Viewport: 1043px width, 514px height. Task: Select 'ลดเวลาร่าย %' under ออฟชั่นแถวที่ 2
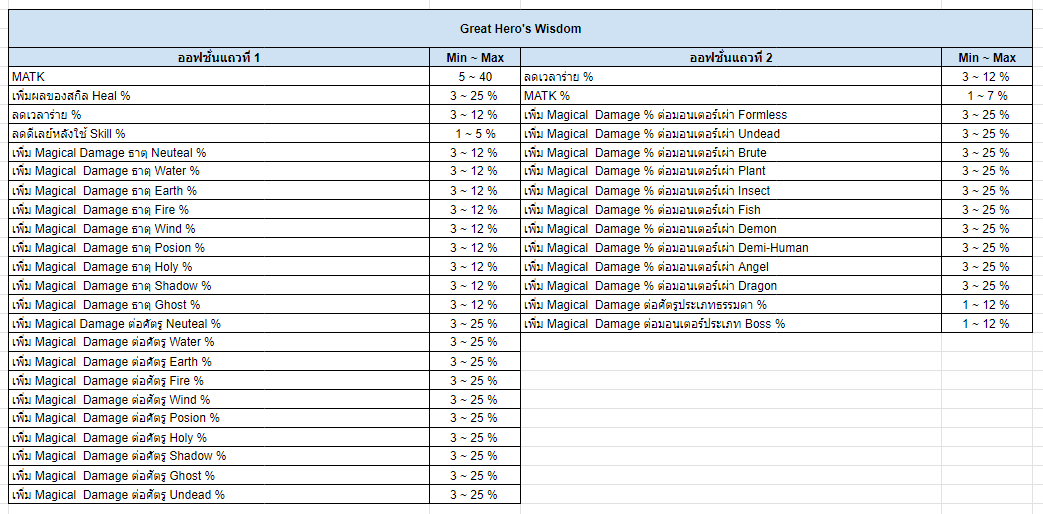tap(731, 76)
